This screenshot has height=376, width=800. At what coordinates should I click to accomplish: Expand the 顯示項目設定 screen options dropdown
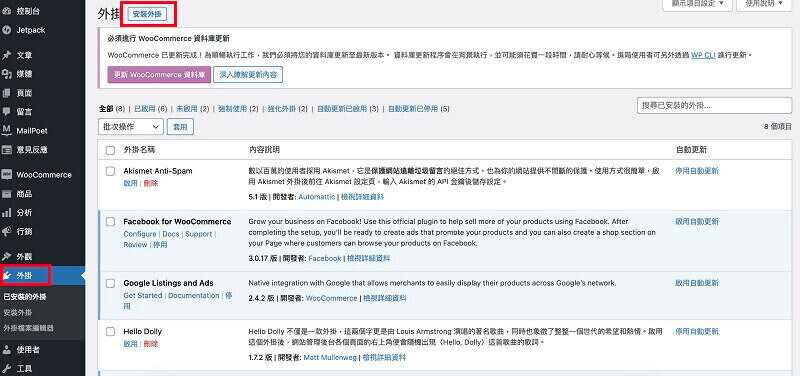tap(697, 4)
